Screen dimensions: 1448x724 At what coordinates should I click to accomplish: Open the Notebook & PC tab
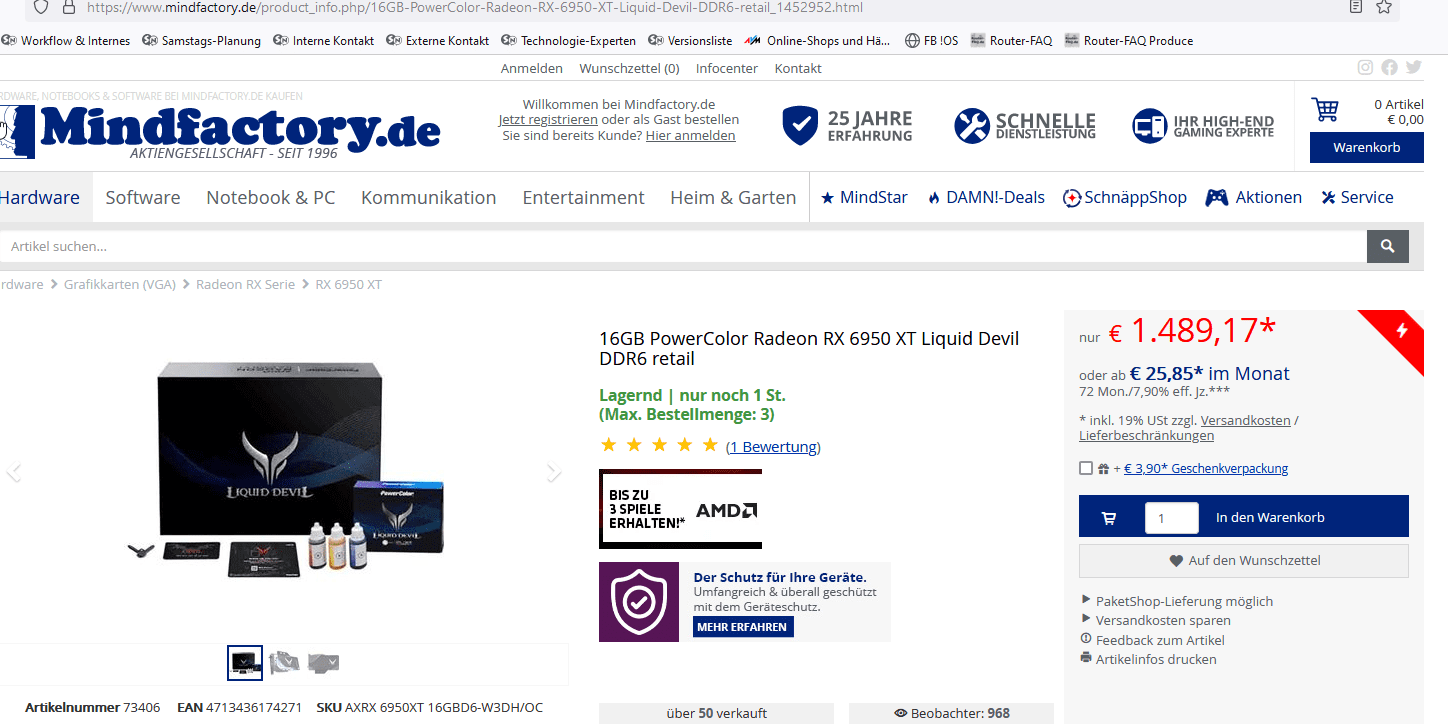(271, 197)
